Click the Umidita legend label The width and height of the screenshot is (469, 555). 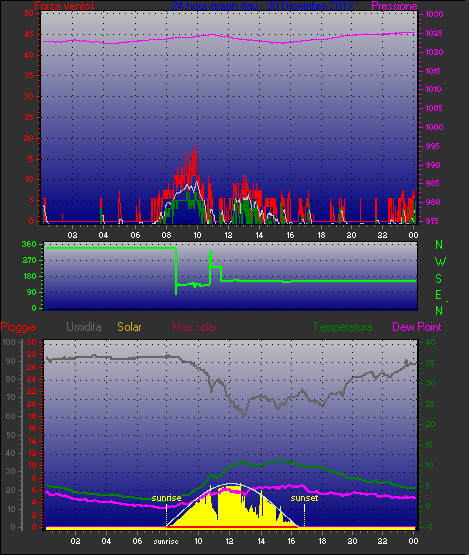(84, 327)
